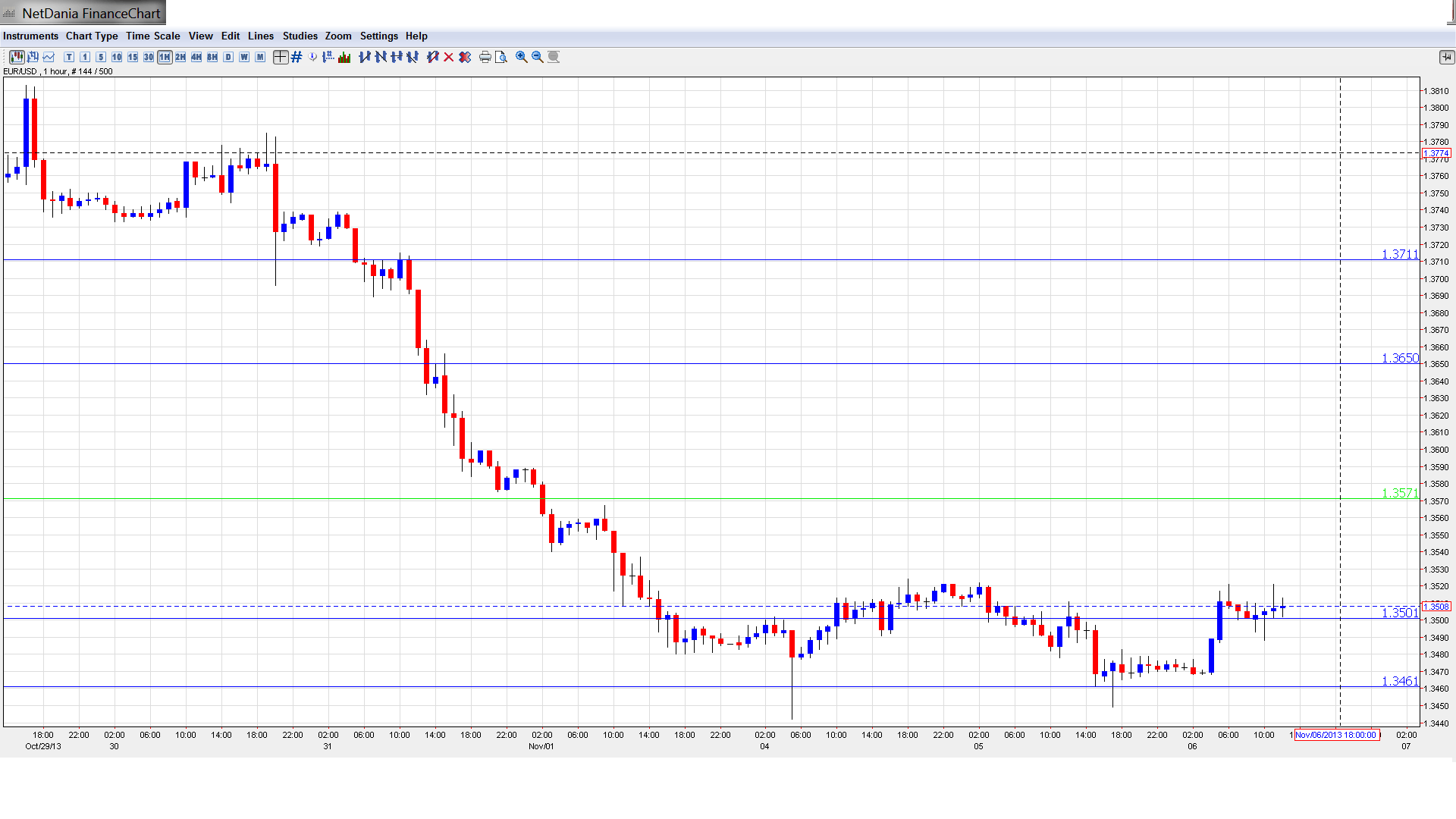Open Chart Type menu

coord(92,36)
